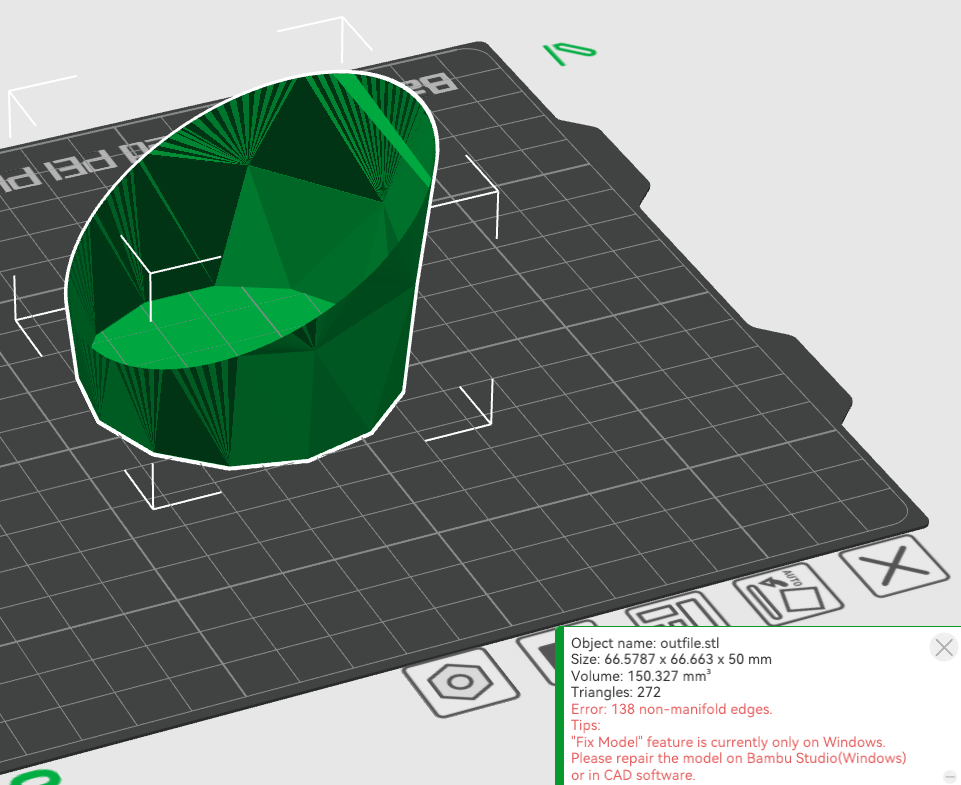Viewport: 961px width, 785px height.
Task: Click the red 'Tips:' label in notification
Action: click(586, 725)
